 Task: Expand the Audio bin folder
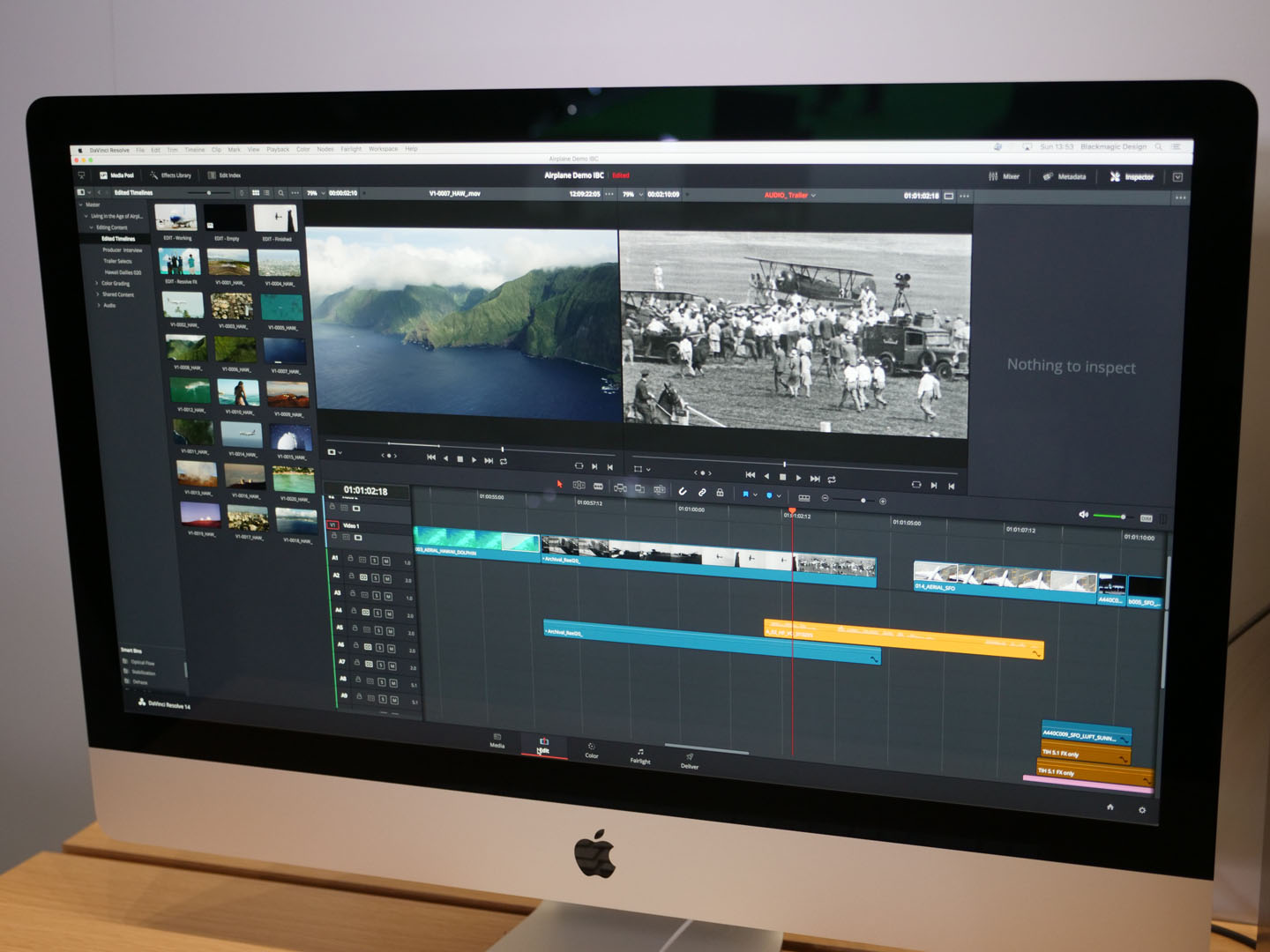click(x=98, y=305)
